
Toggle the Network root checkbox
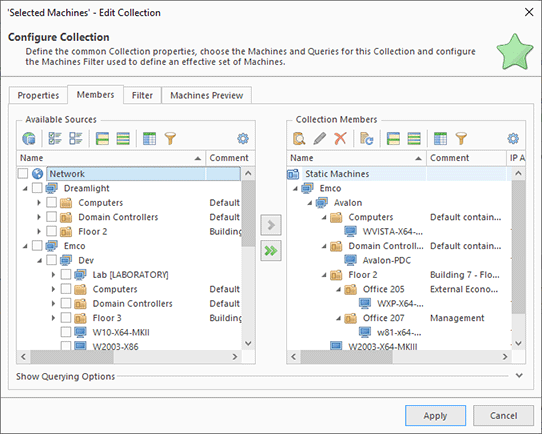coord(23,173)
